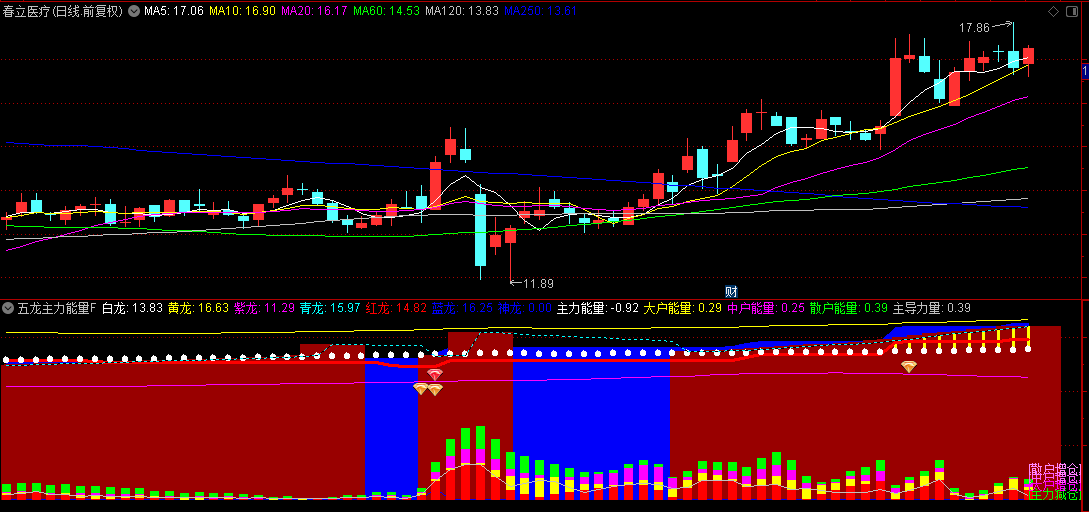Click the MA60: 14.53 label

click(x=386, y=11)
